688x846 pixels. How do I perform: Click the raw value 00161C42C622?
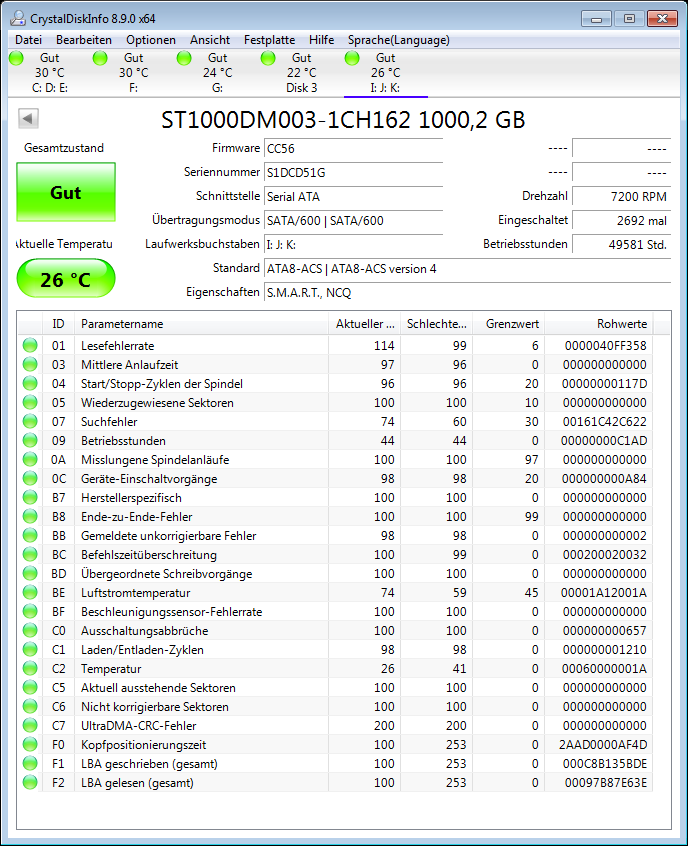[604, 421]
